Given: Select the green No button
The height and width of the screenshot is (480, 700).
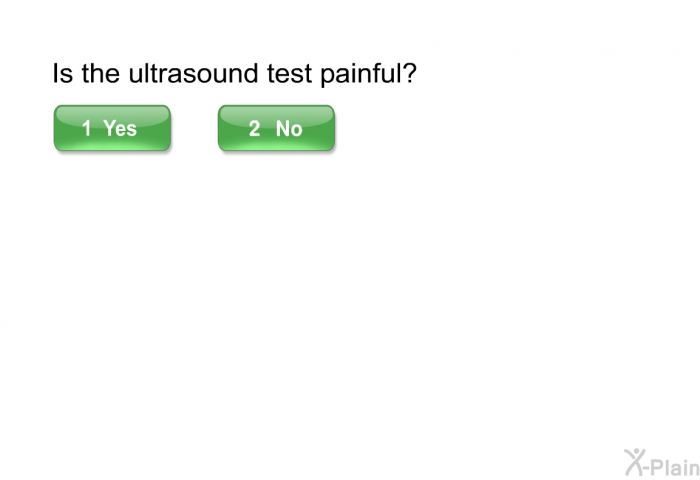Looking at the screenshot, I should coord(276,128).
